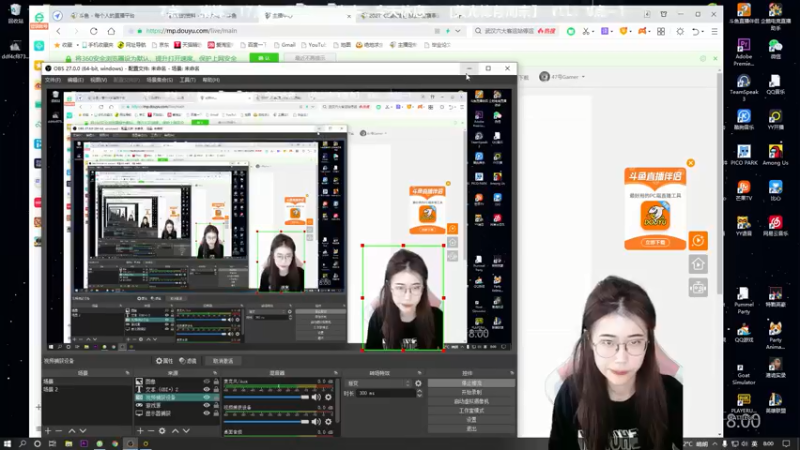This screenshot has height=450, width=800.
Task: Move scene up arrow in scenes panel
Action: click(x=72, y=431)
